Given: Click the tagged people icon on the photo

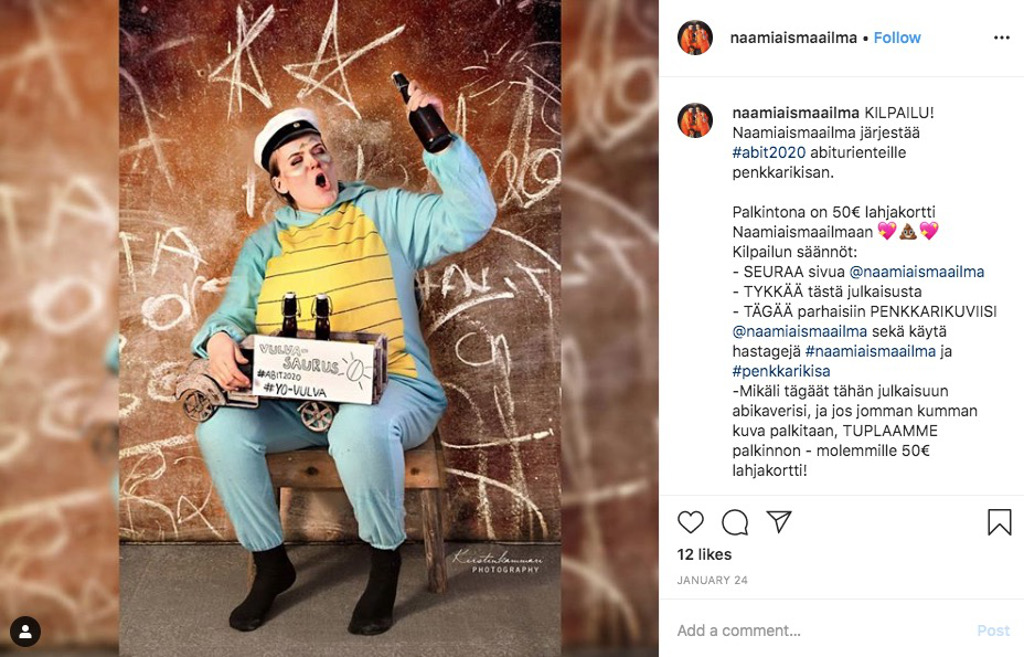Looking at the screenshot, I should (x=25, y=632).
